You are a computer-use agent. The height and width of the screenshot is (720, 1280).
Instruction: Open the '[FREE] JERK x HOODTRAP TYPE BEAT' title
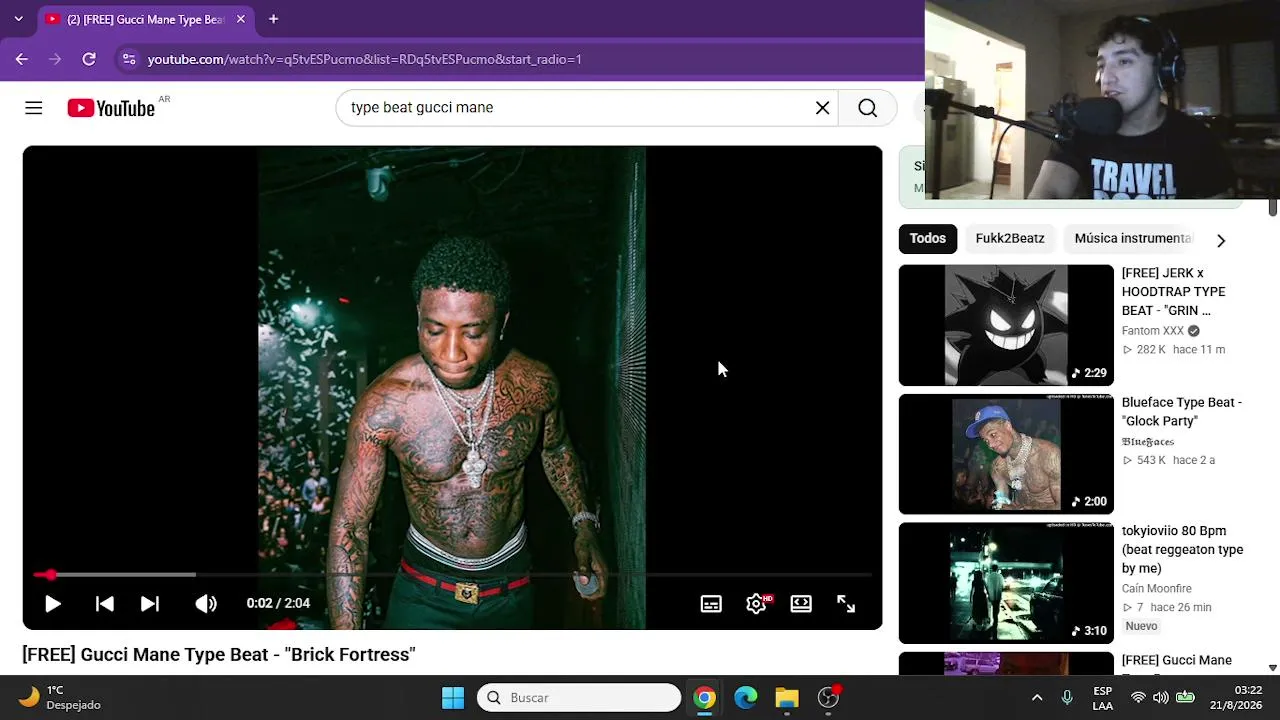point(1173,292)
